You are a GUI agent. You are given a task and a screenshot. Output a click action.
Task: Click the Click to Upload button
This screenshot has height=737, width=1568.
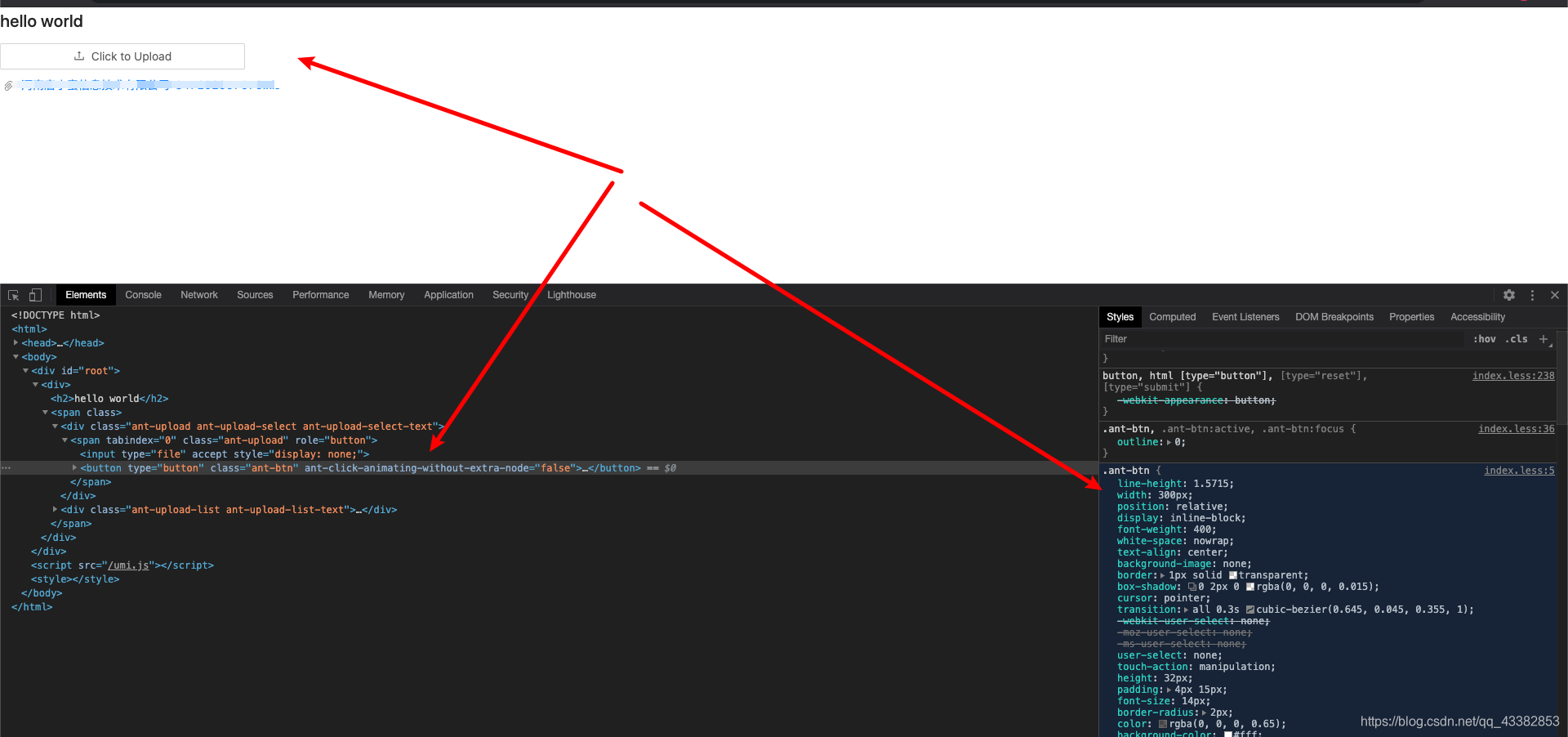[x=122, y=56]
